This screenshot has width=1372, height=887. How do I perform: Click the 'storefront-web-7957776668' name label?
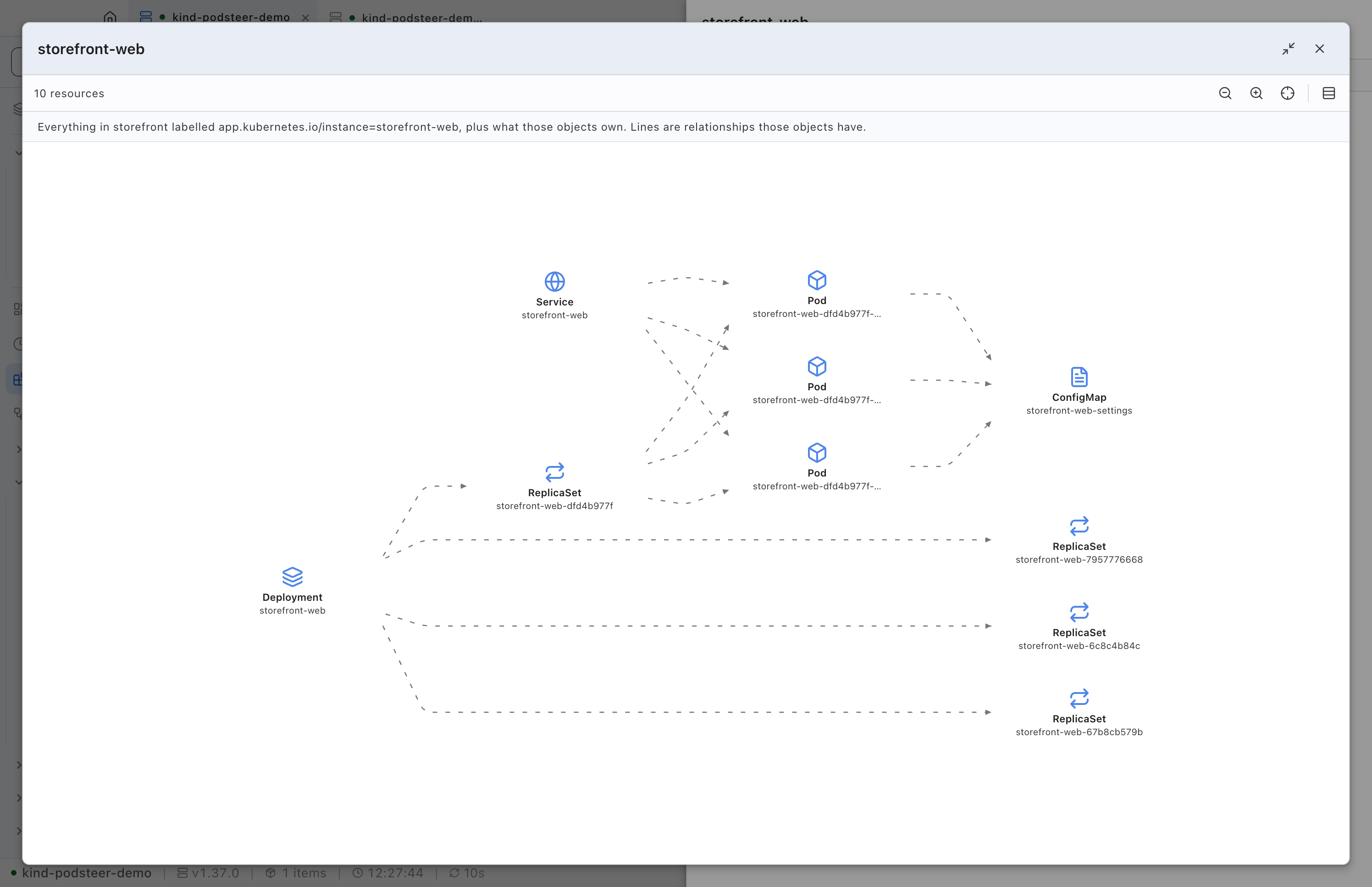pyautogui.click(x=1079, y=560)
